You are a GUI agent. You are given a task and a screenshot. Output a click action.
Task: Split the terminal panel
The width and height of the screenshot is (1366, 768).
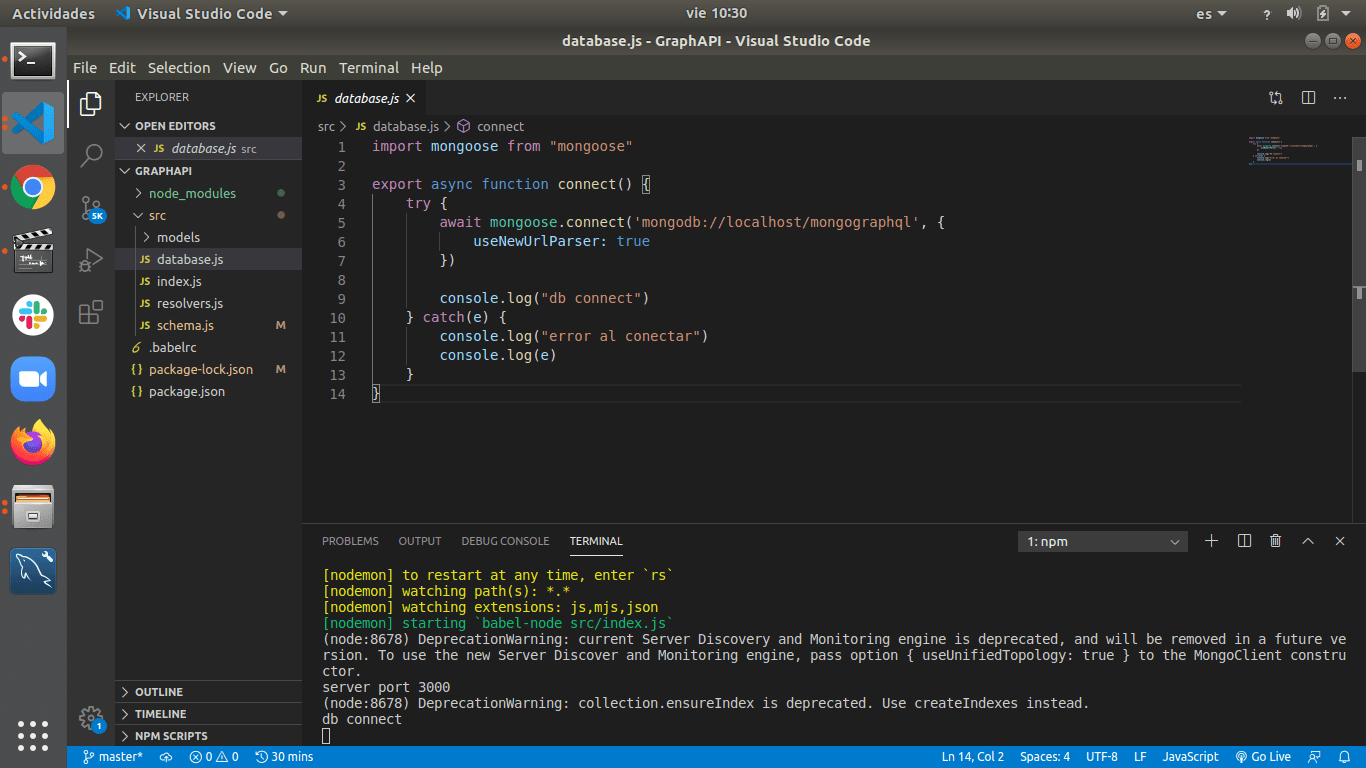1244,541
